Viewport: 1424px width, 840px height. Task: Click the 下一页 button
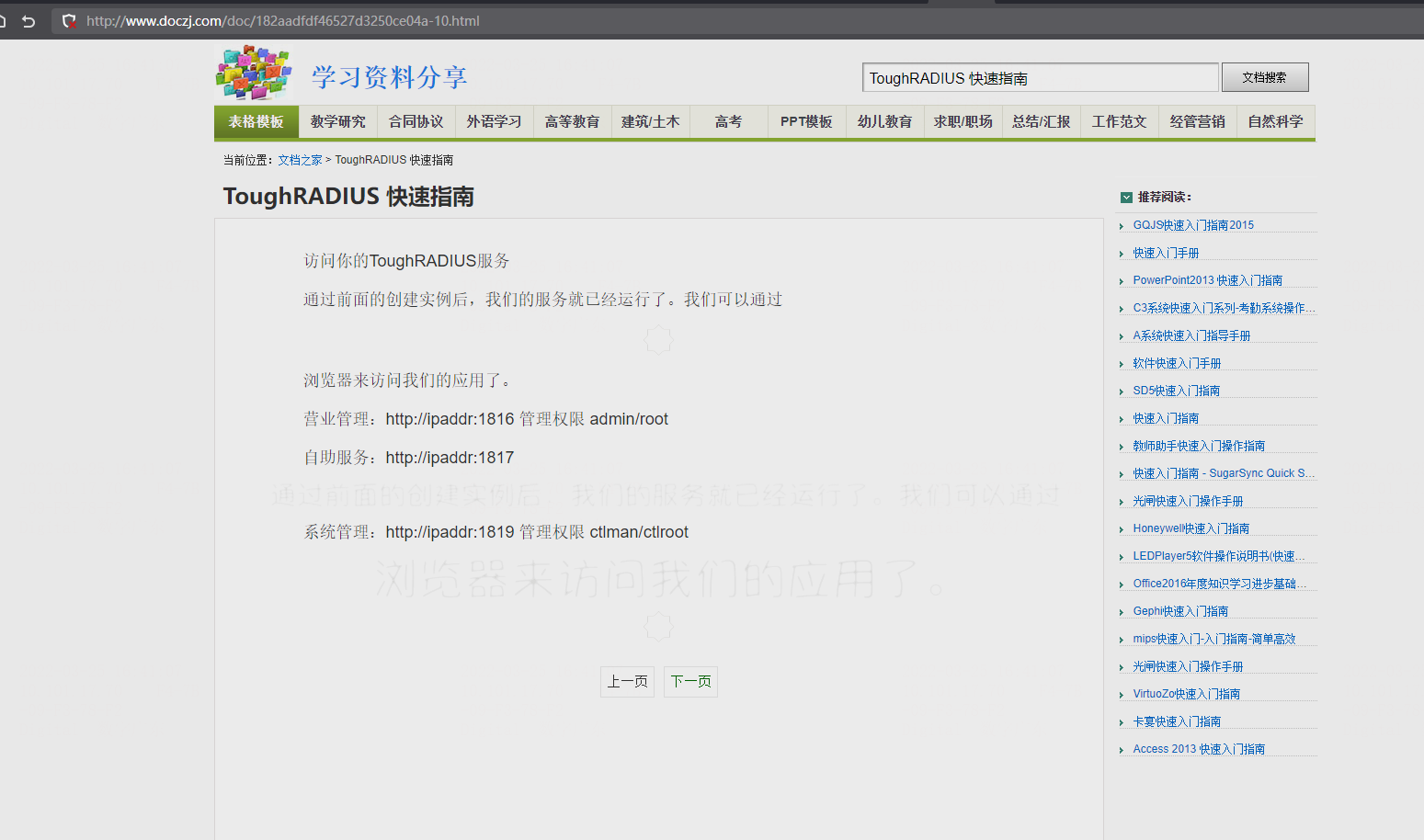(690, 681)
